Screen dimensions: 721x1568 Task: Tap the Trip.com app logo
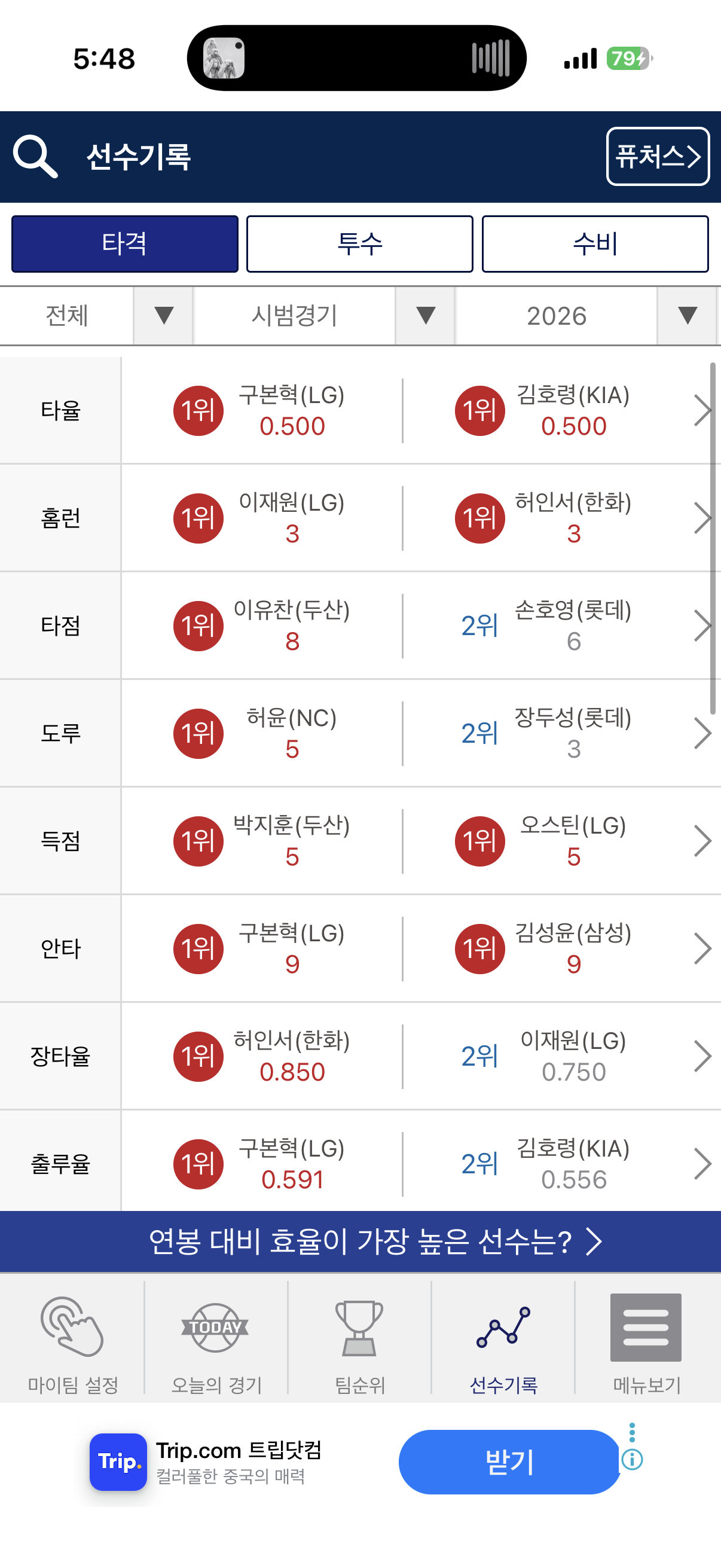pos(118,1462)
